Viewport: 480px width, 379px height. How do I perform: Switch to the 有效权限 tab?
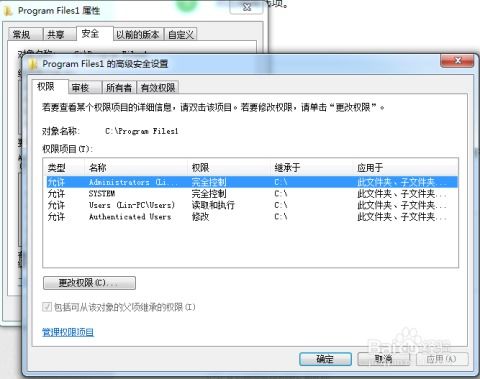[158, 88]
